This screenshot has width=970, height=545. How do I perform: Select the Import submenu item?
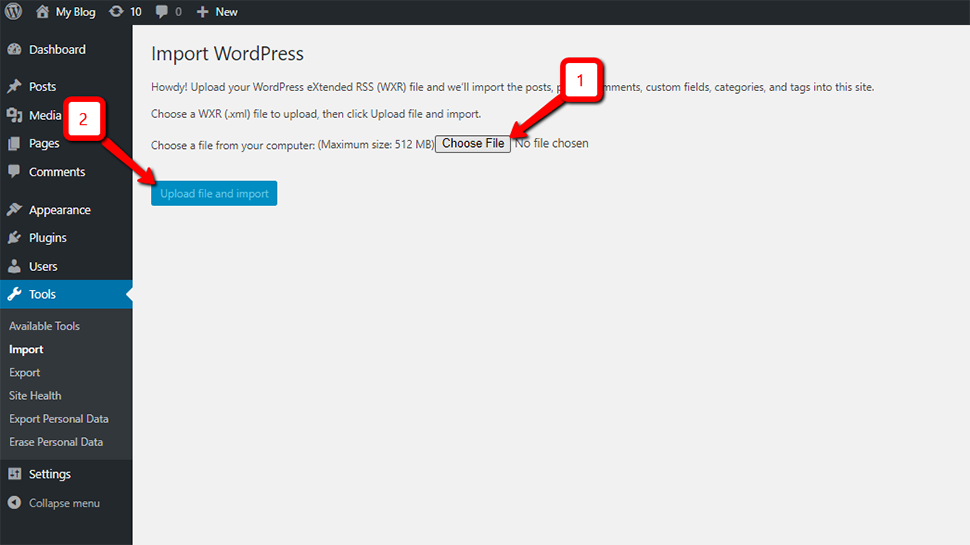coord(26,350)
